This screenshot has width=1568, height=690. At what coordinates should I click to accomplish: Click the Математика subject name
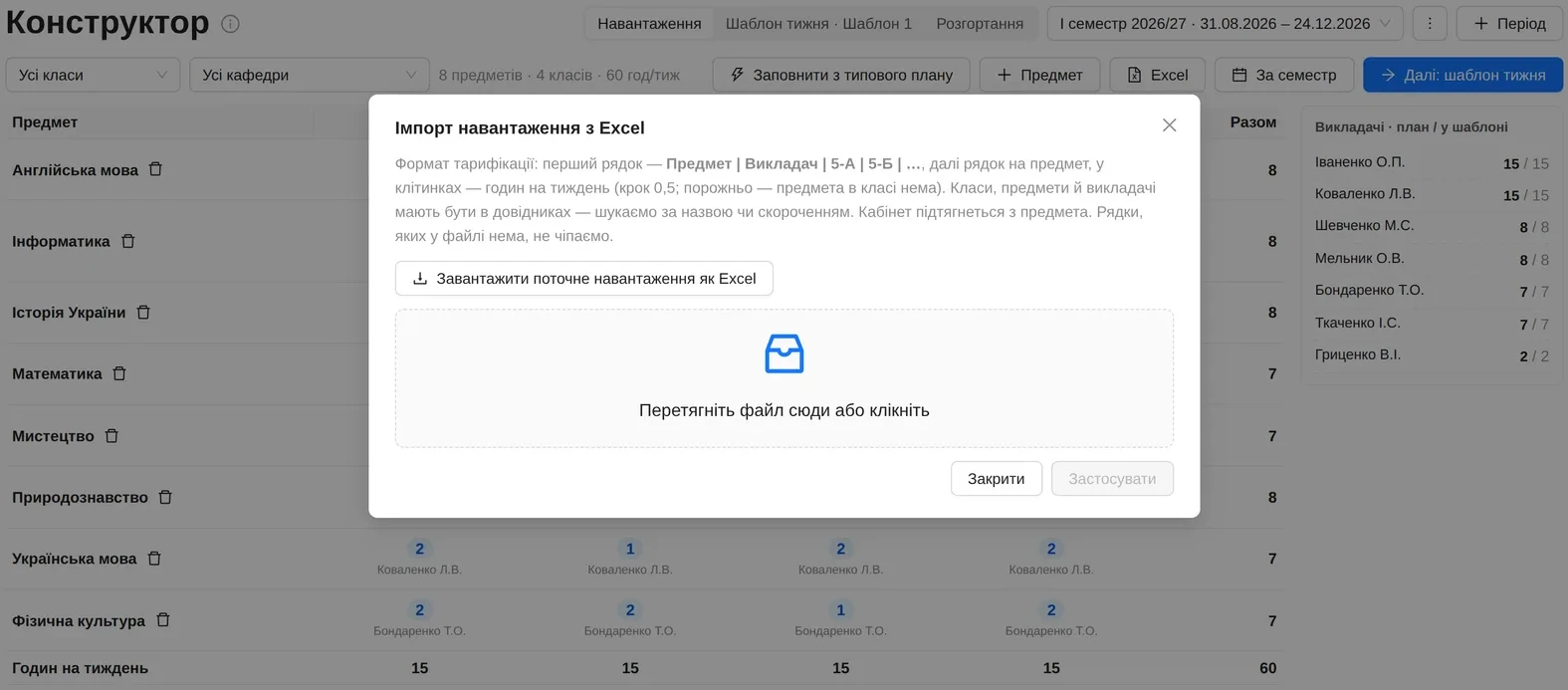pyautogui.click(x=57, y=373)
